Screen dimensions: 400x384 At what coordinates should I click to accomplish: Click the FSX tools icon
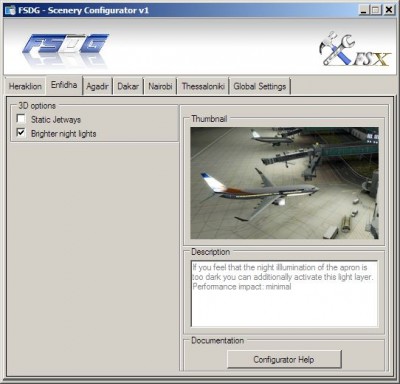[355, 48]
